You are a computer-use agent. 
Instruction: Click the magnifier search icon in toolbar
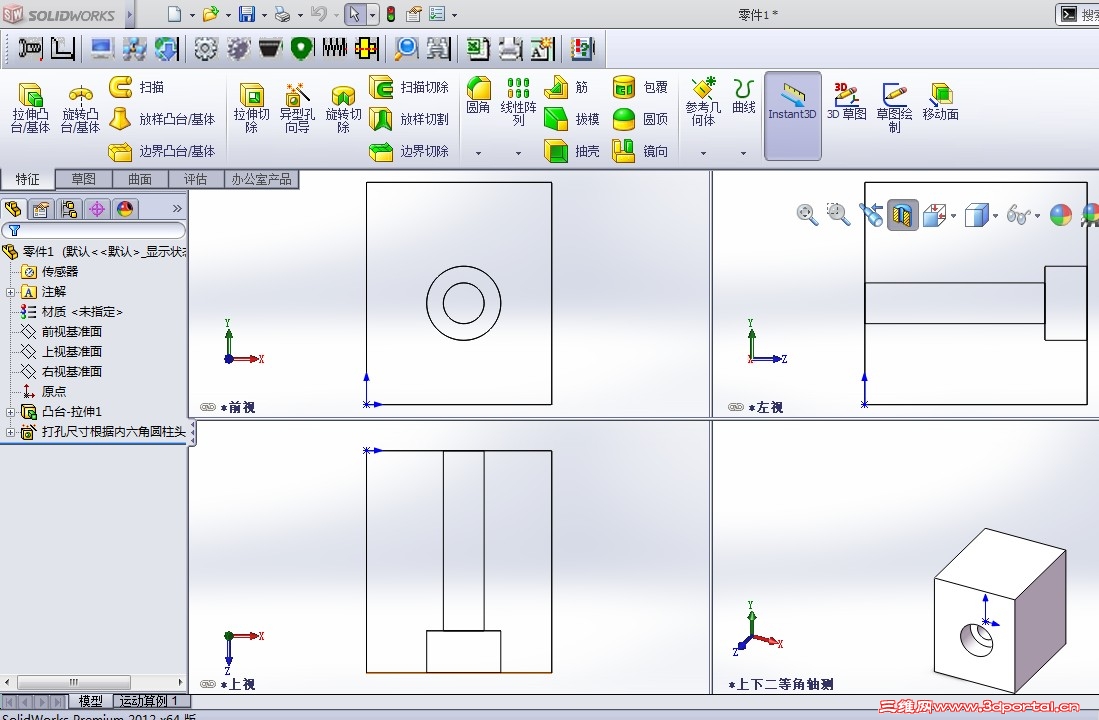pos(406,48)
